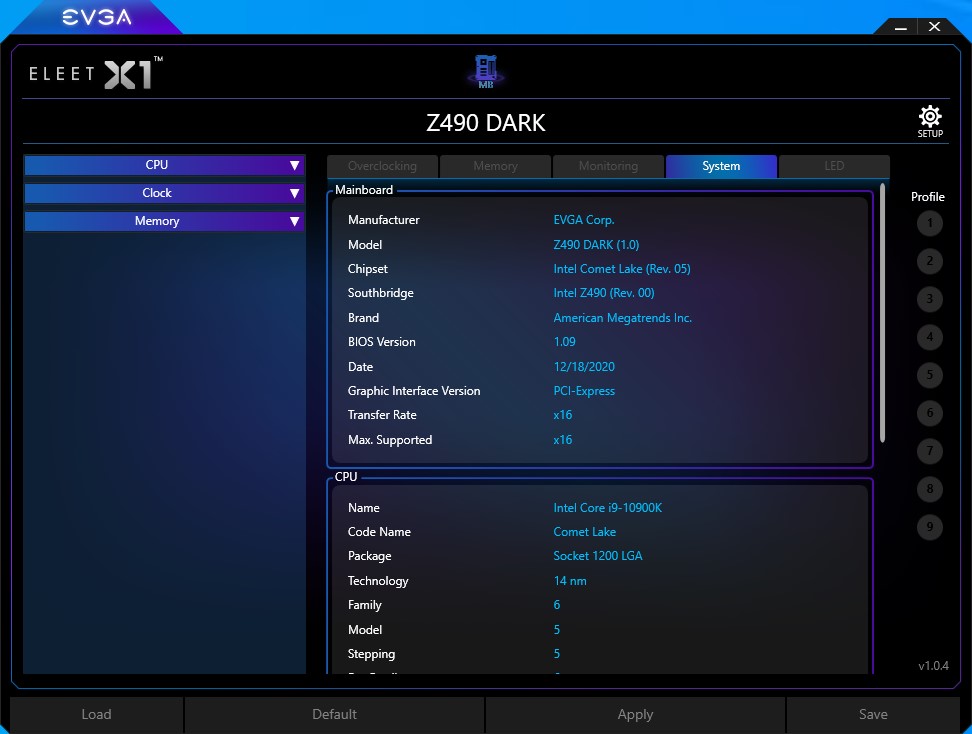Choose profile slot 3
972x734 pixels.
pos(929,299)
